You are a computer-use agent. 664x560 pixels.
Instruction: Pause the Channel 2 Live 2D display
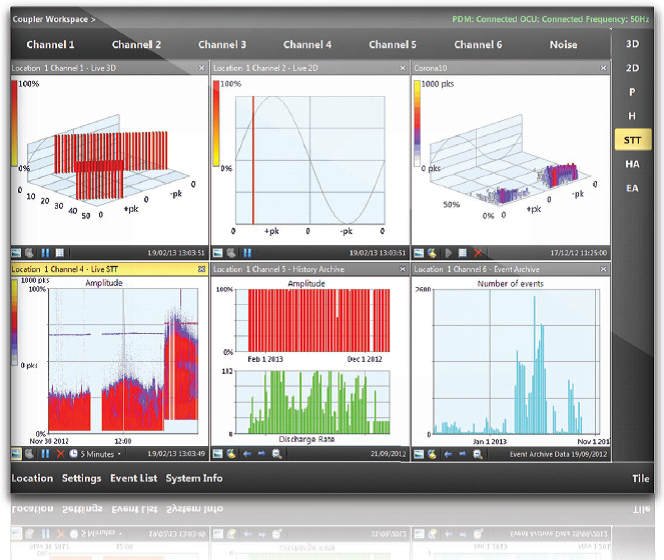click(x=247, y=253)
